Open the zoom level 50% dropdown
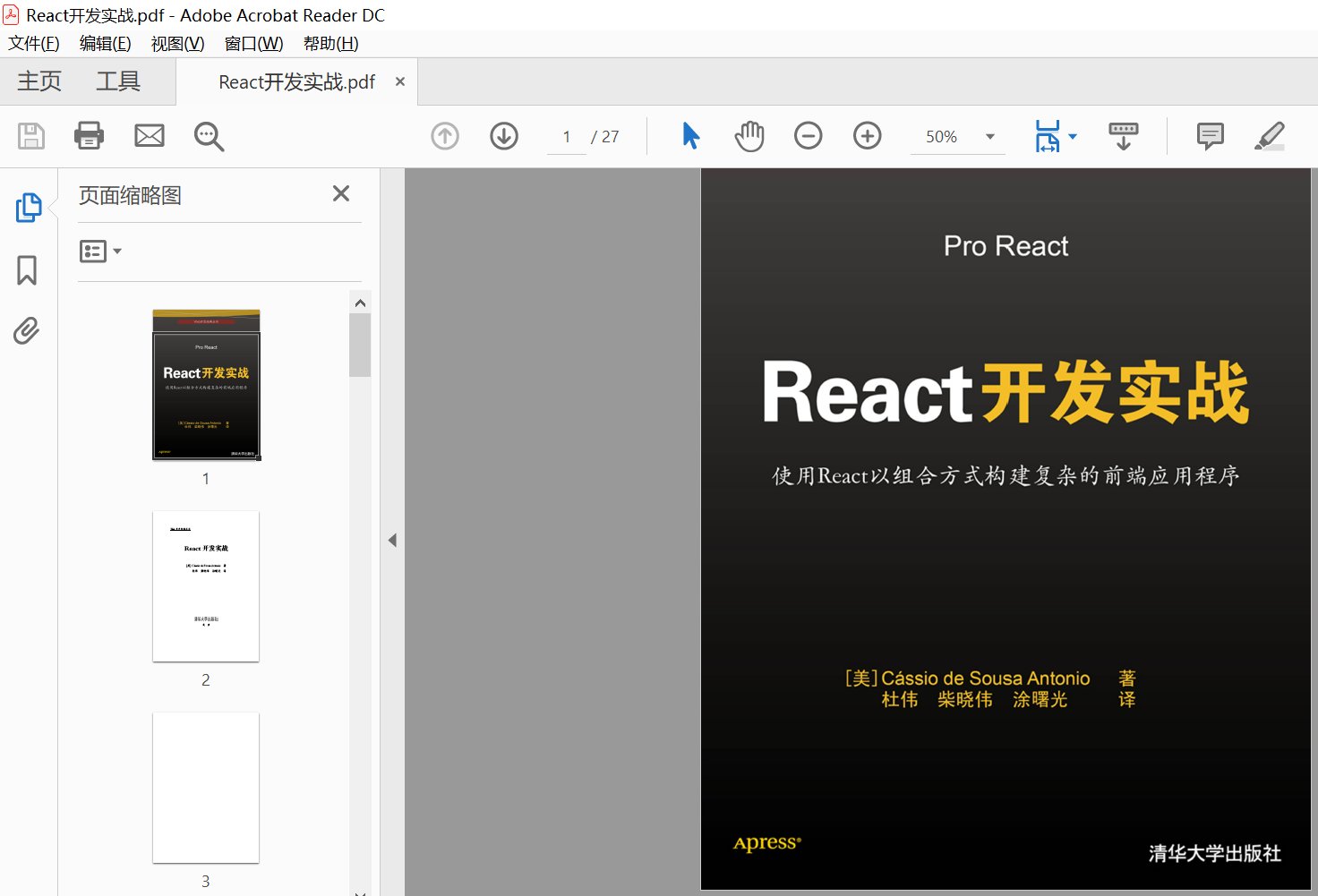 pyautogui.click(x=990, y=137)
